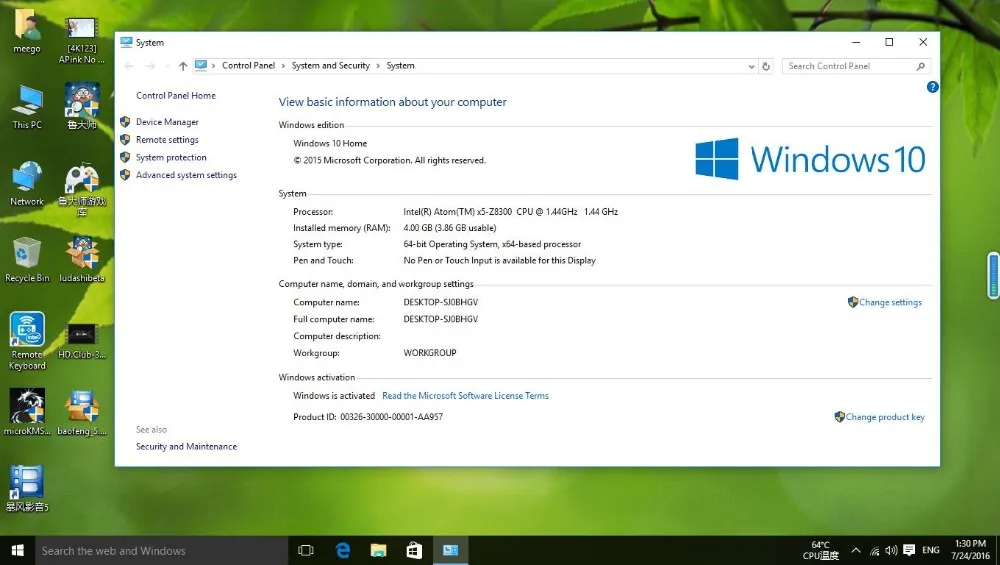1000x565 pixels.
Task: Click the refresh button in address bar
Action: pyautogui.click(x=766, y=66)
